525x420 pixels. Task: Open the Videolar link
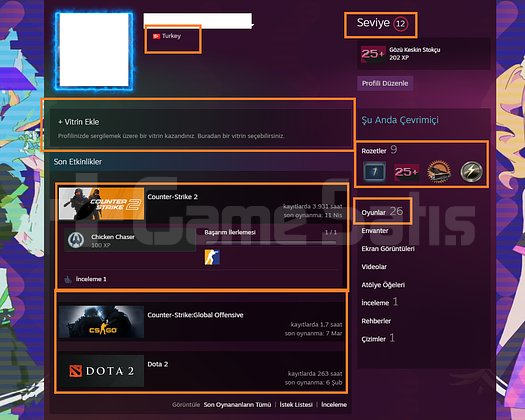pos(374,267)
